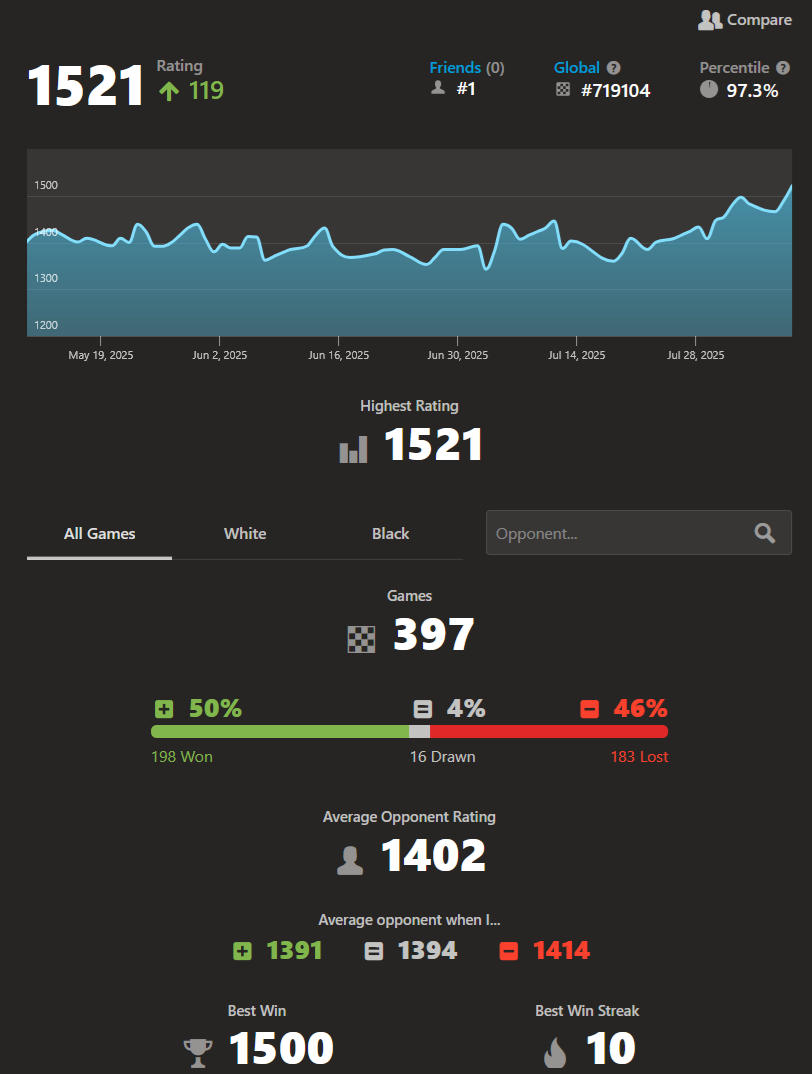
Task: Click the Global help question mark
Action: (x=614, y=68)
